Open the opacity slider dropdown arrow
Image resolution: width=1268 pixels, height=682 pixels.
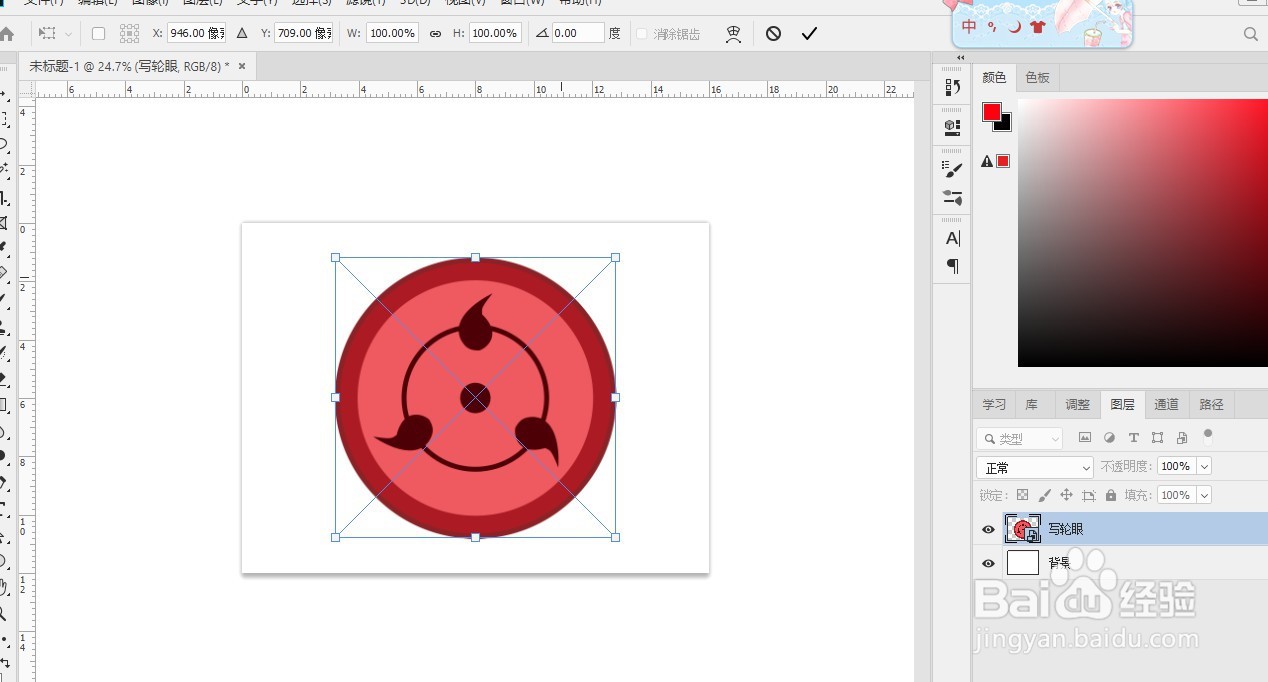1204,466
